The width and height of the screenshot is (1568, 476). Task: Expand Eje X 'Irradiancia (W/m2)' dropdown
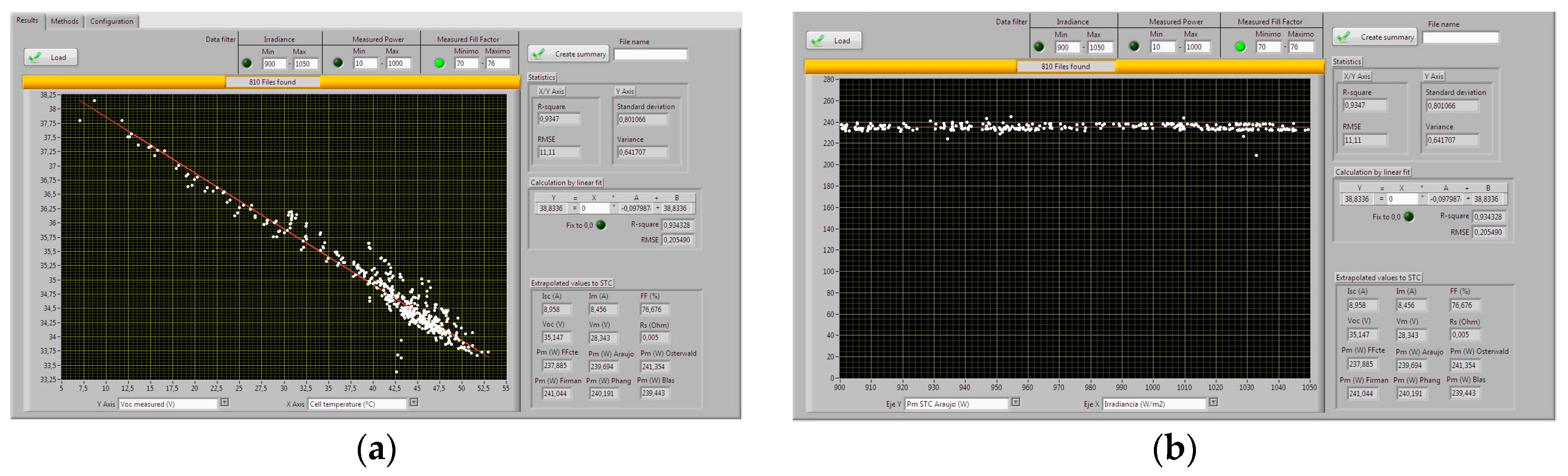pyautogui.click(x=1213, y=402)
